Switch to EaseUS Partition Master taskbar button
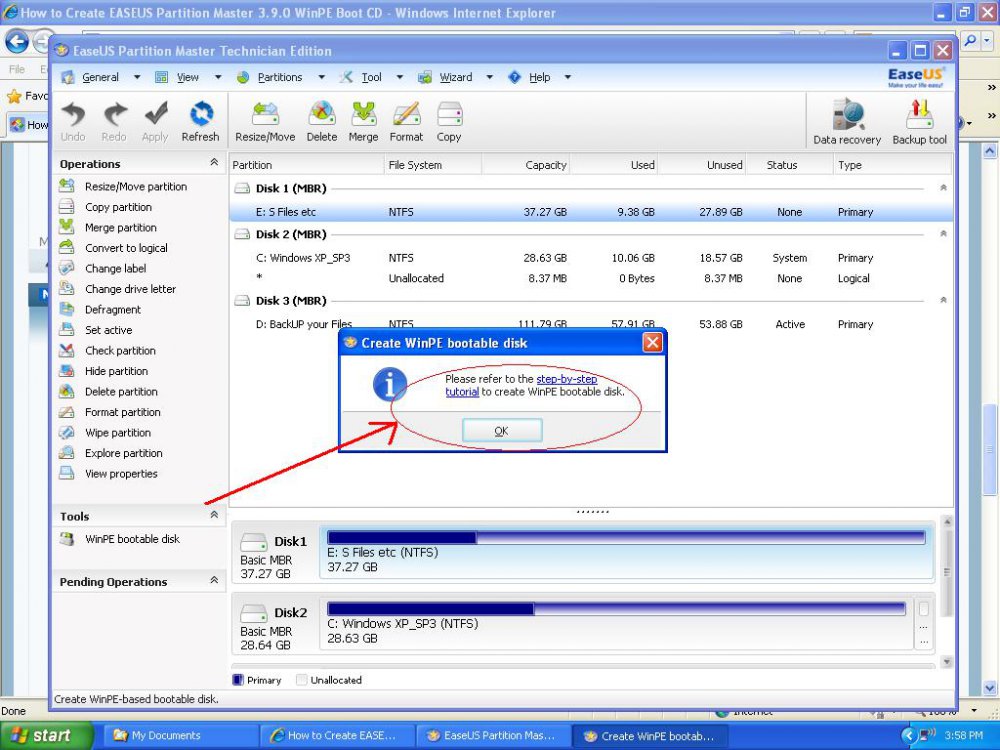This screenshot has width=1000, height=750. [x=492, y=736]
